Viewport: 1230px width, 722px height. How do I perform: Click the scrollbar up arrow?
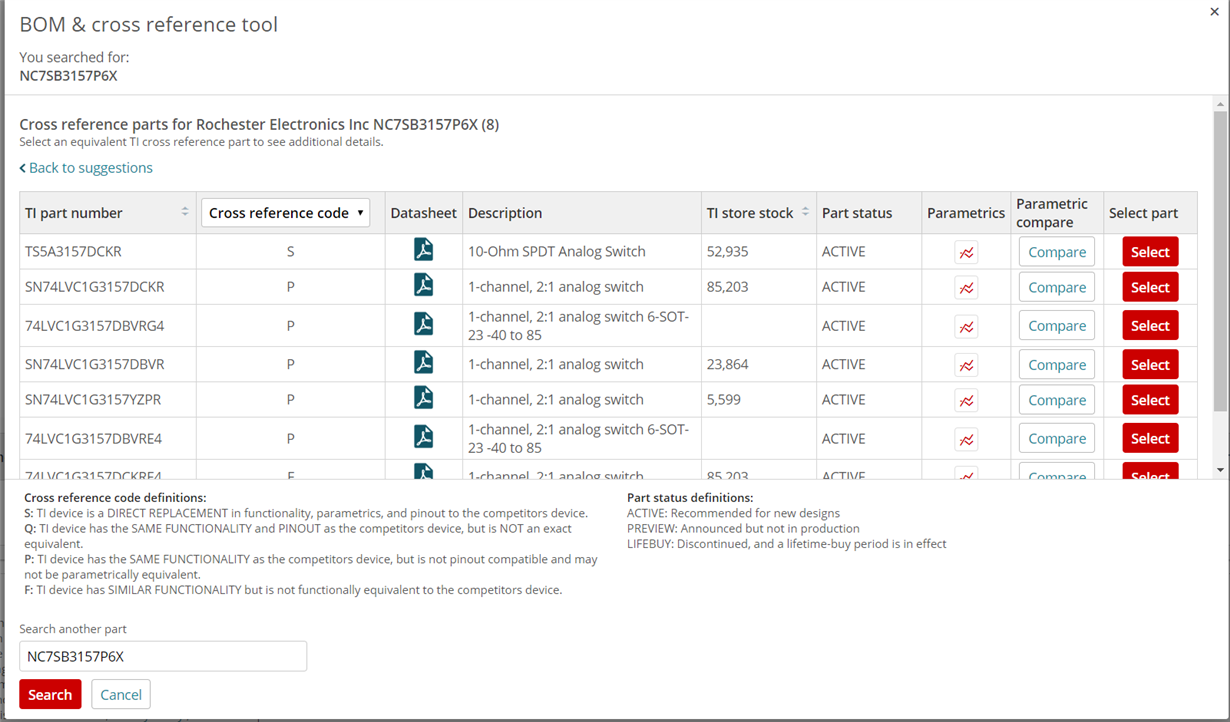click(x=1220, y=104)
